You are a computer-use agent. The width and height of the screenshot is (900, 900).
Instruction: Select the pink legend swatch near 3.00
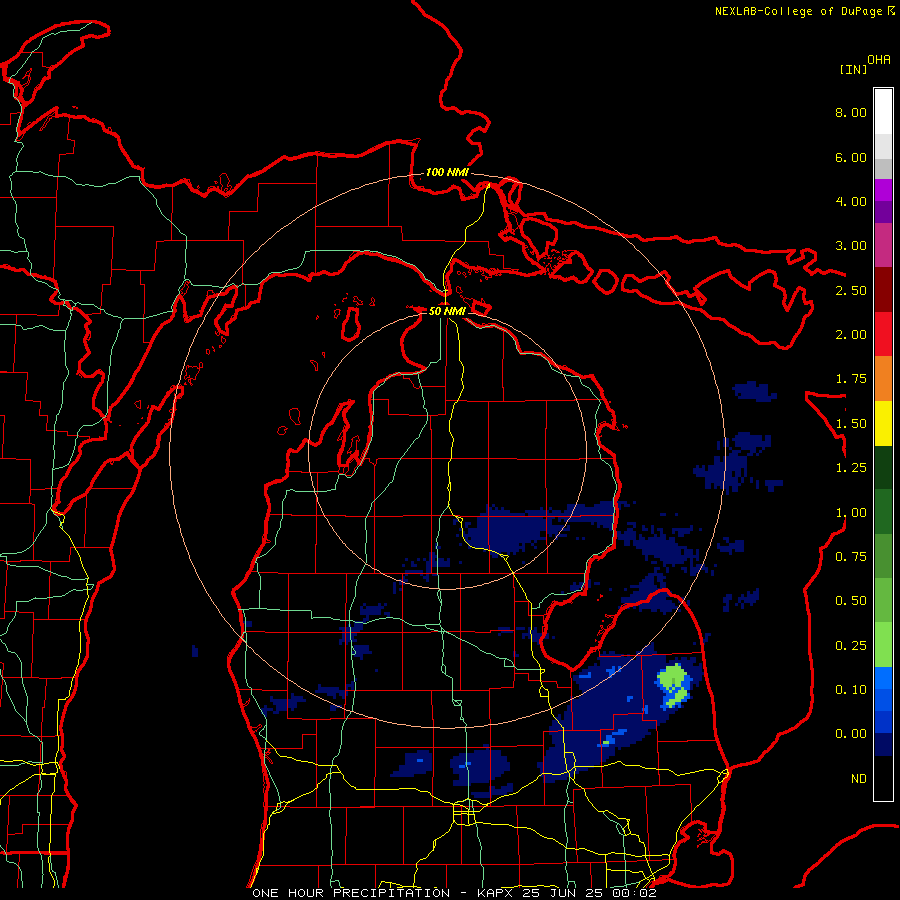883,245
